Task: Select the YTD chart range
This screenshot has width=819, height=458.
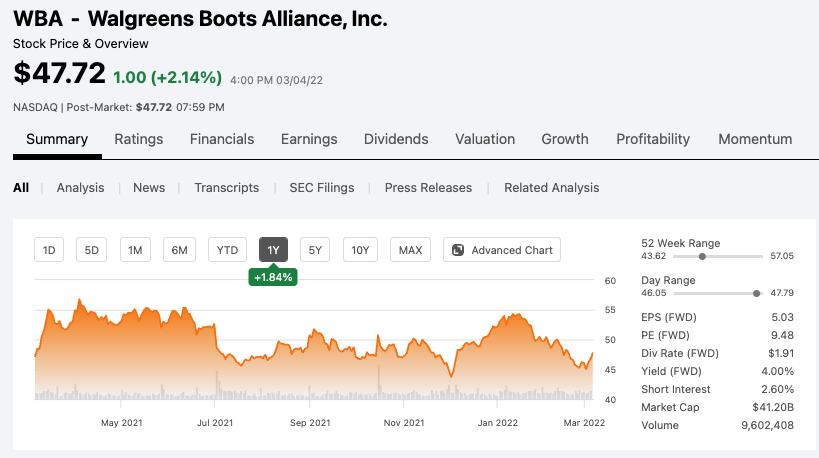Action: pos(227,250)
